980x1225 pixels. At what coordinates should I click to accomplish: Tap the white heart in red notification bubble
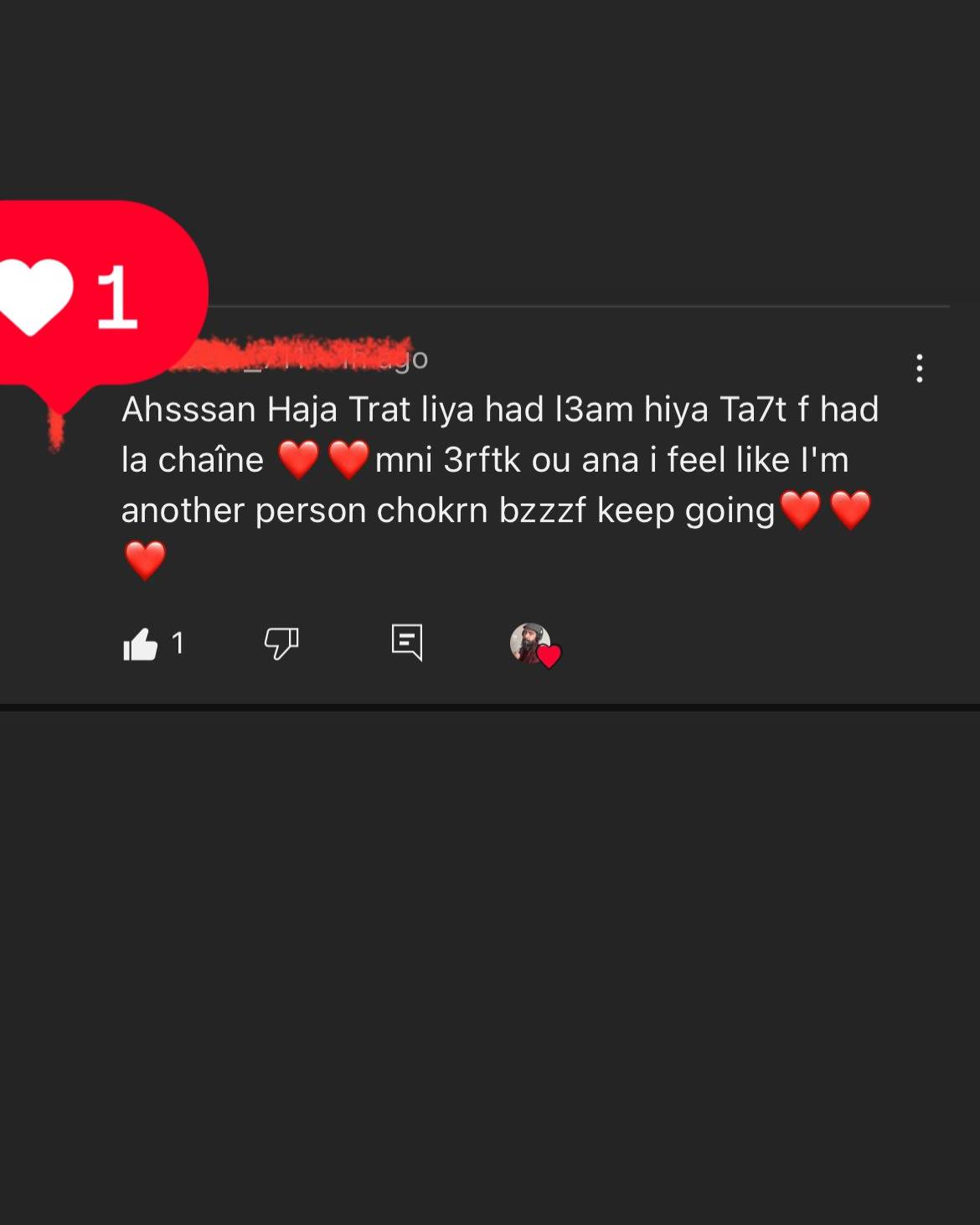pyautogui.click(x=34, y=296)
